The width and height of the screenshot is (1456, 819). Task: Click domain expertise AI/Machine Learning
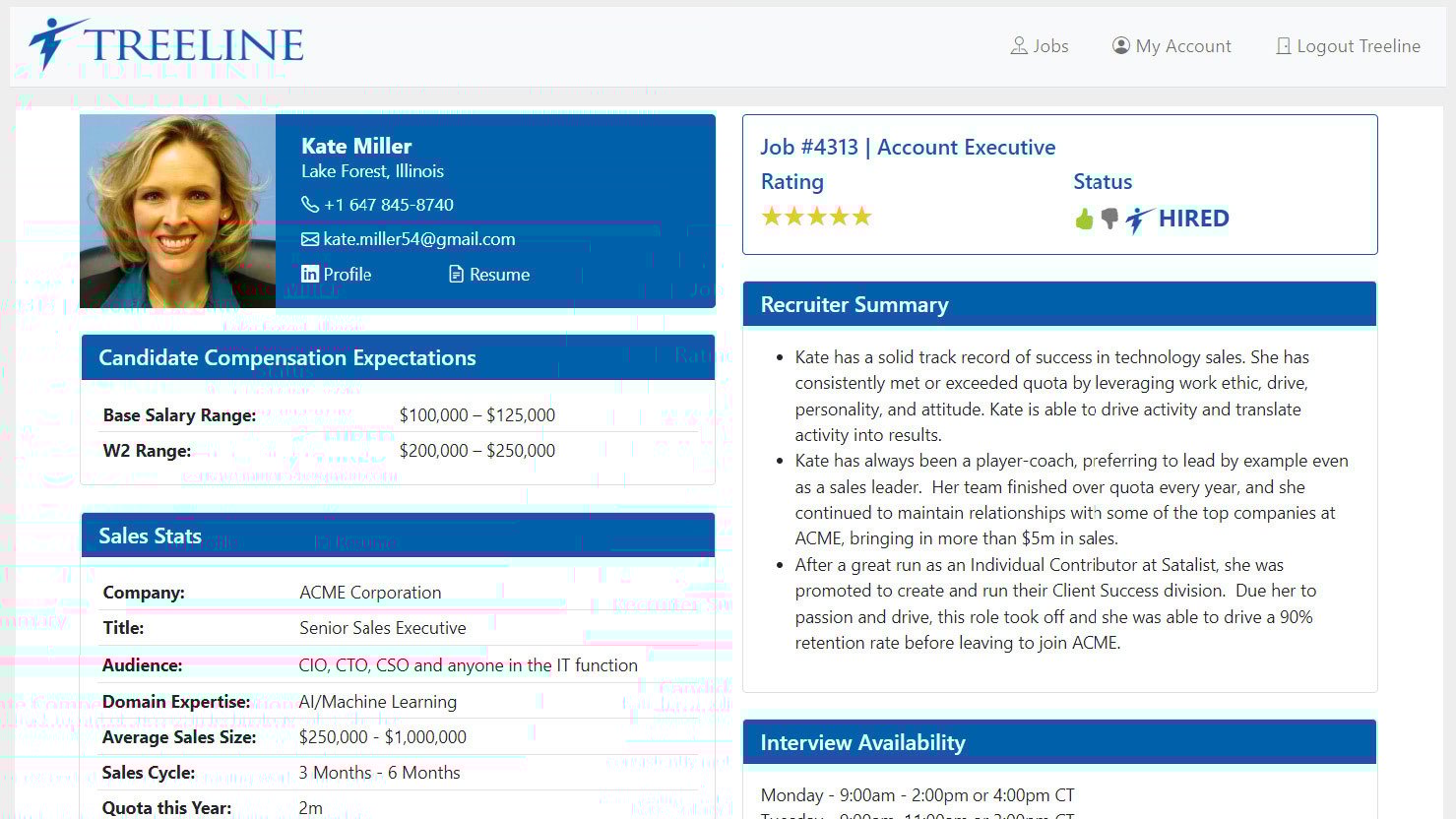coord(378,702)
